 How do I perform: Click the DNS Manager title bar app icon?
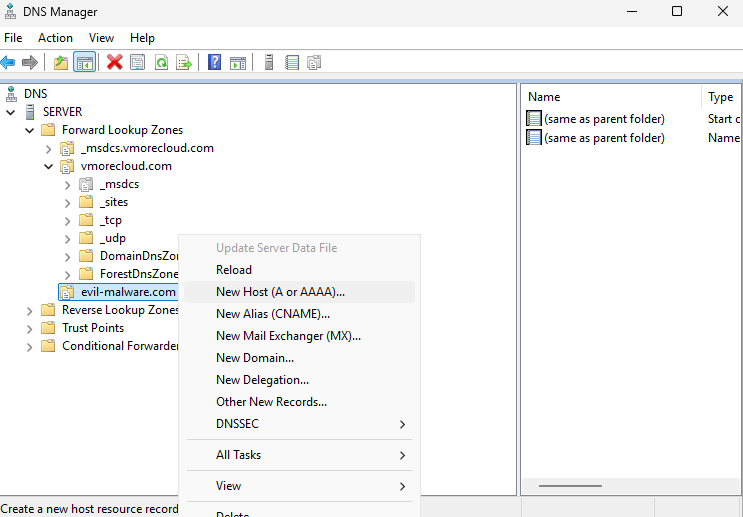10,11
